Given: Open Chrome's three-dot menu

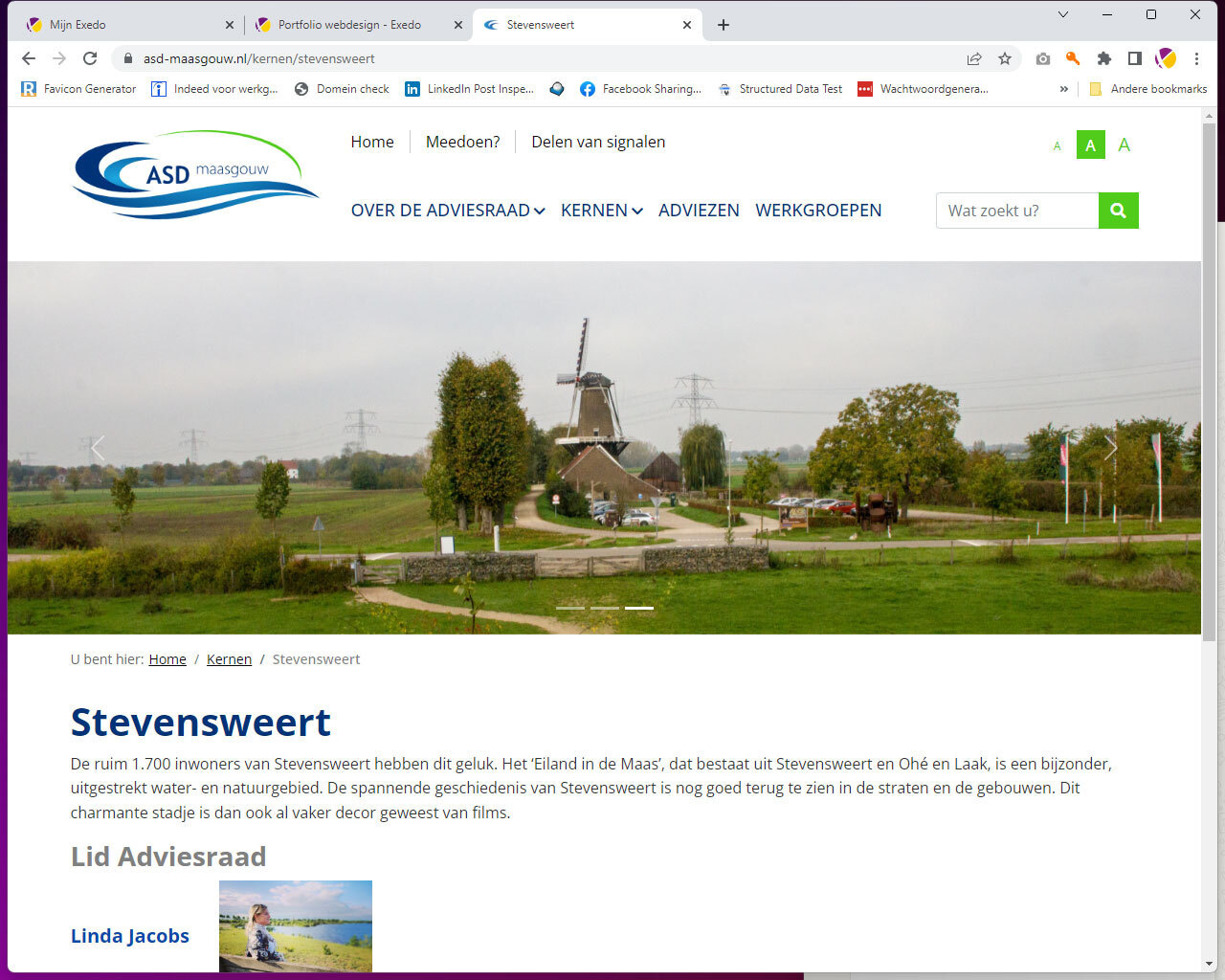Looking at the screenshot, I should [1196, 58].
